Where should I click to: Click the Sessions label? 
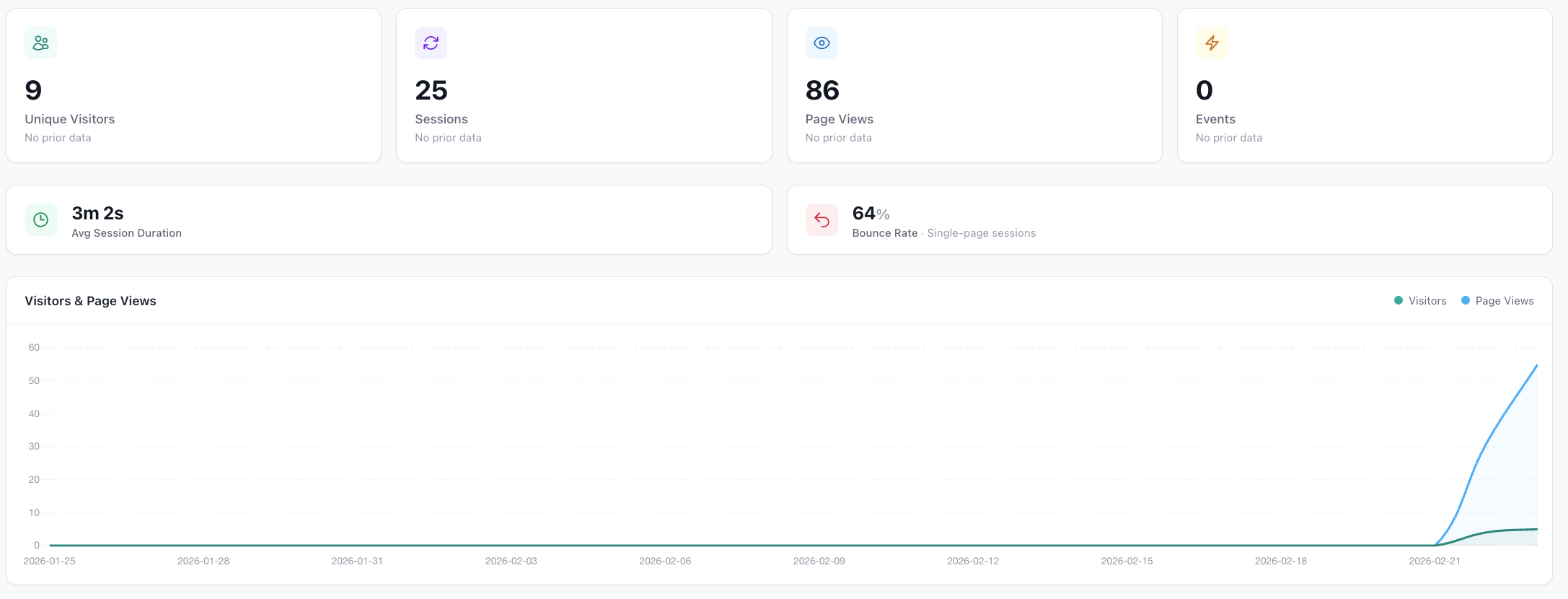[441, 119]
